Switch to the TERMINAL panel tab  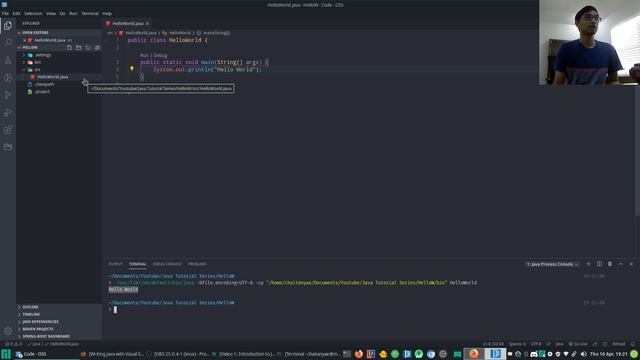[138, 264]
